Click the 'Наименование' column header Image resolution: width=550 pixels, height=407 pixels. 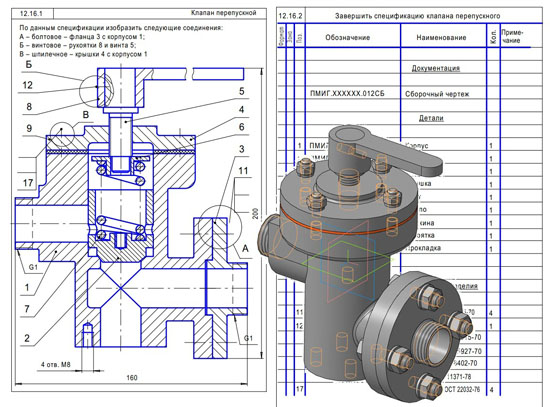(x=441, y=38)
